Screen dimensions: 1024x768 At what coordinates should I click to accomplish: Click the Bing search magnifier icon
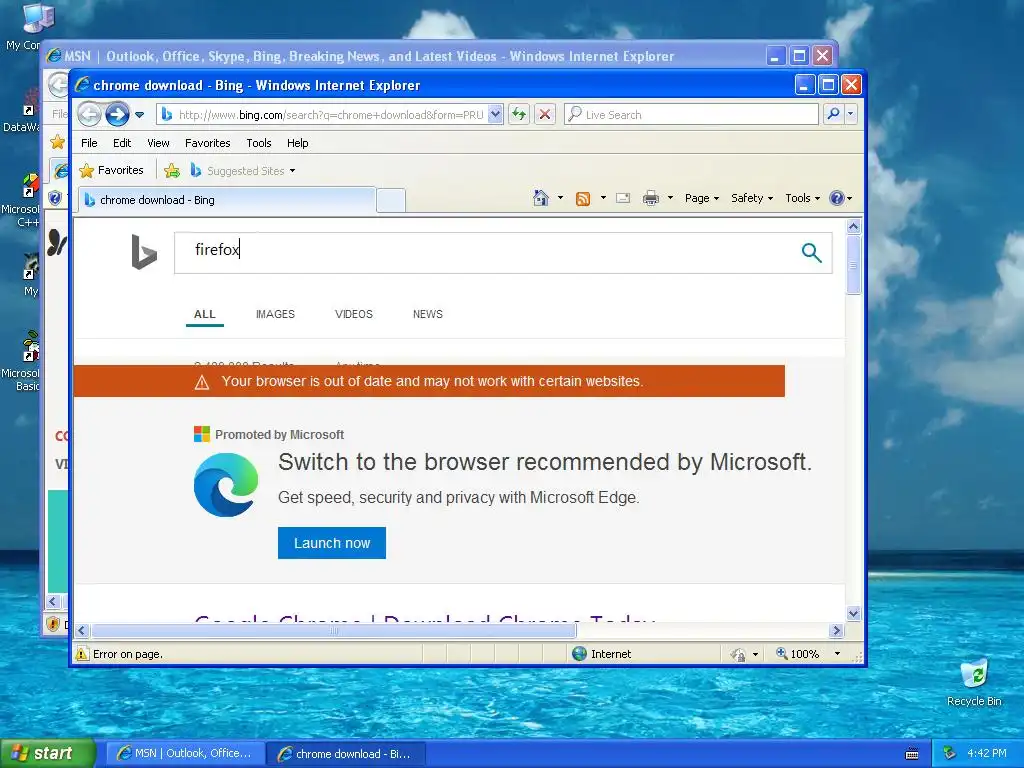811,252
